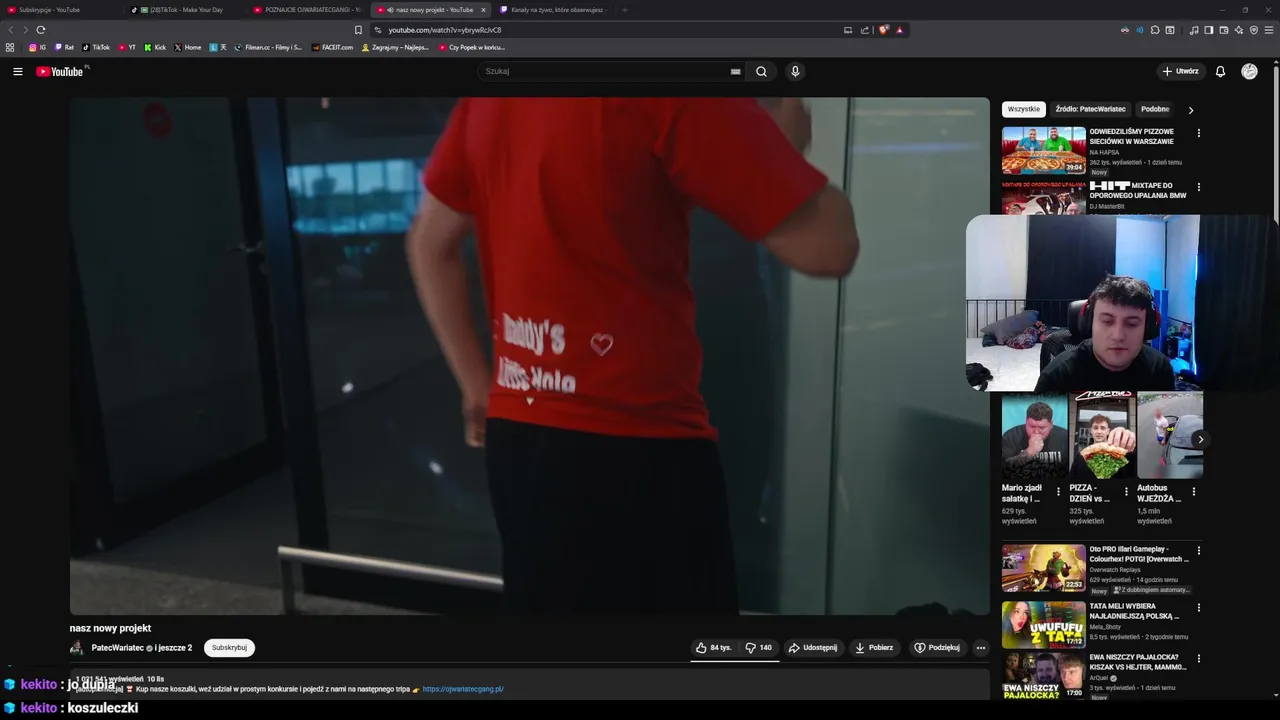Bookmark this page with the bookmark icon

[x=358, y=30]
